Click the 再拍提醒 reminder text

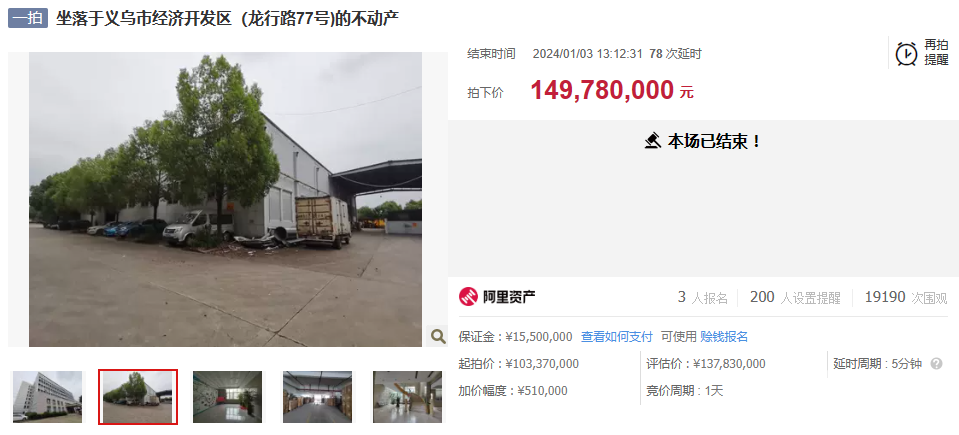coord(936,53)
